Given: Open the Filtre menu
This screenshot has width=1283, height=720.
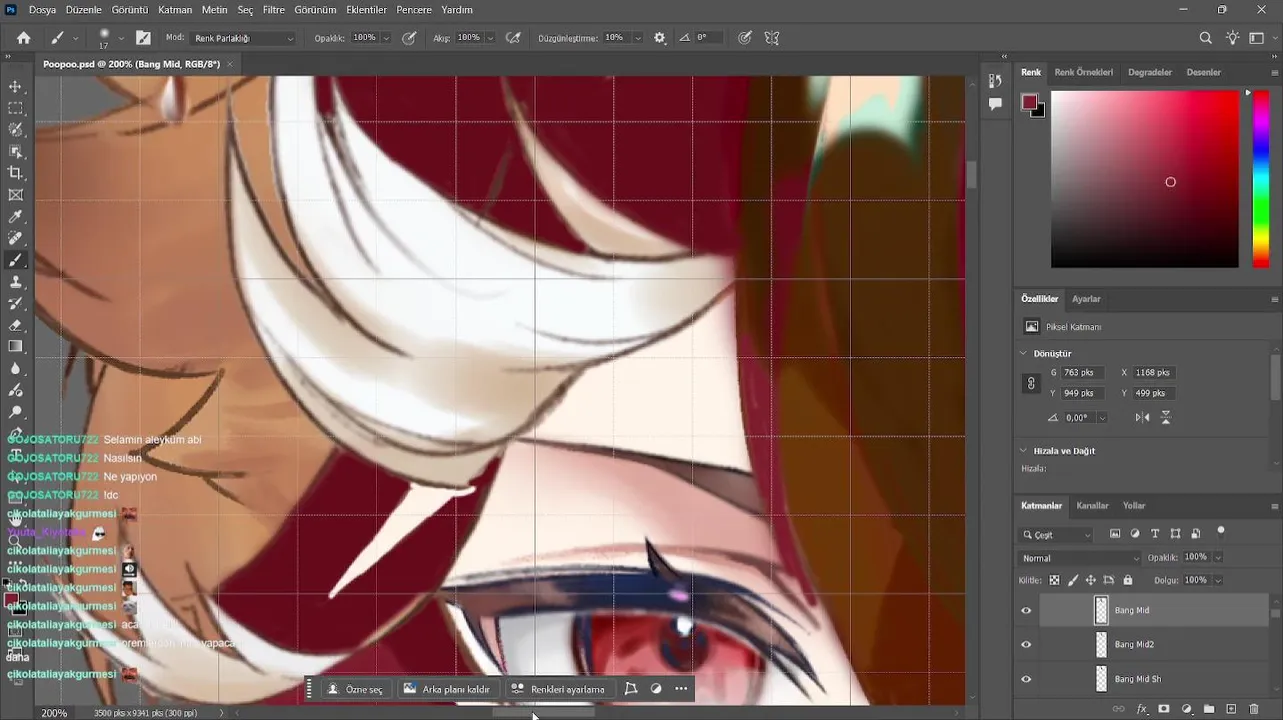Looking at the screenshot, I should coord(273,9).
